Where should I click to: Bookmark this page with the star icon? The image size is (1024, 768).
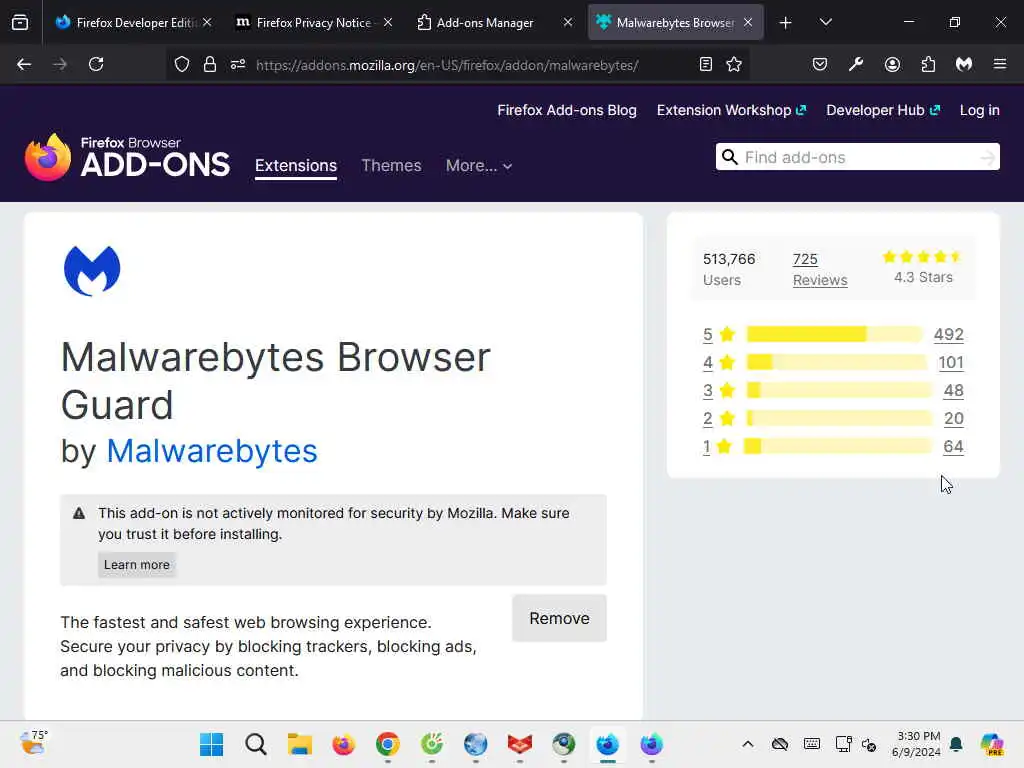pos(734,64)
